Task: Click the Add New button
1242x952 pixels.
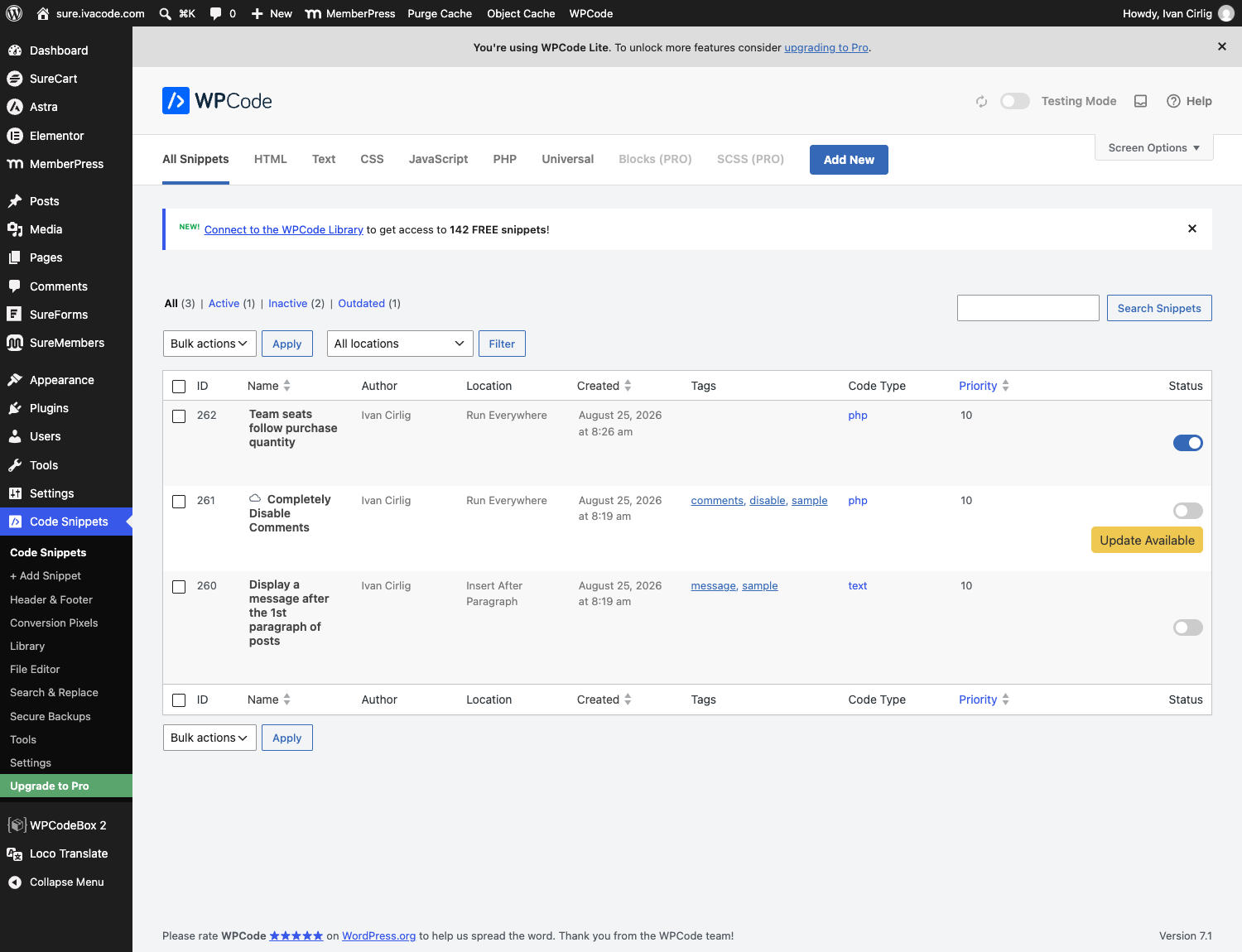Action: 849,160
